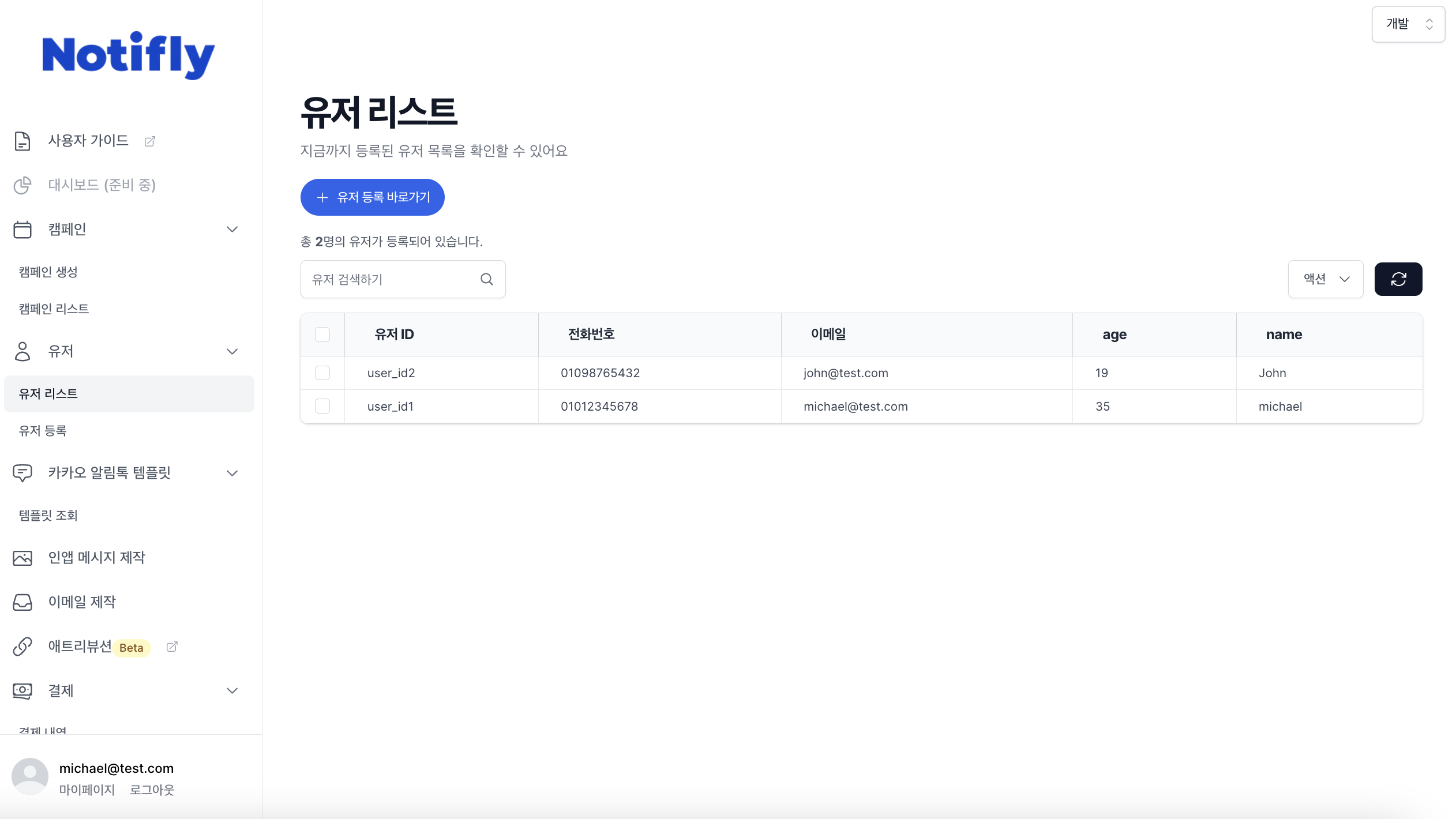Click 대시보드 (준비 중) item
The image size is (1456, 819).
[102, 185]
